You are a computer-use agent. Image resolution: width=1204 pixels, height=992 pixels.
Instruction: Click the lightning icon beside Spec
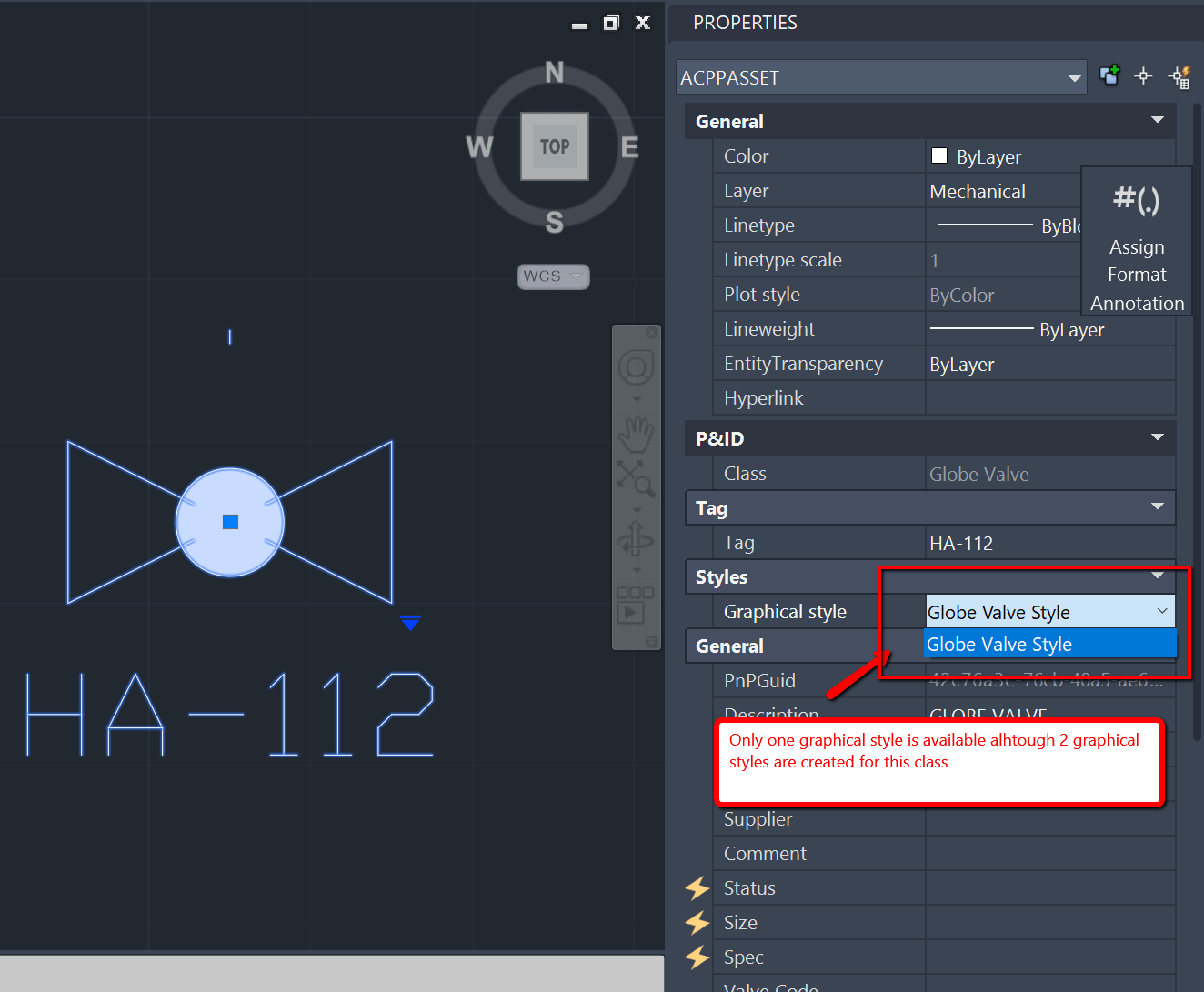697,957
